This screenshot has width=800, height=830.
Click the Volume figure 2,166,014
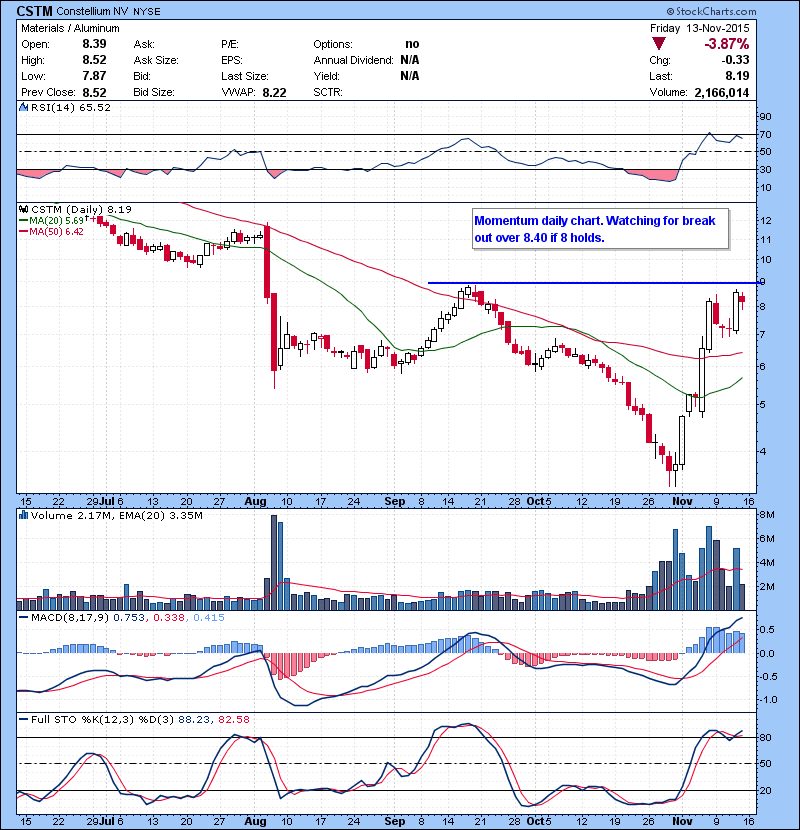coord(722,93)
